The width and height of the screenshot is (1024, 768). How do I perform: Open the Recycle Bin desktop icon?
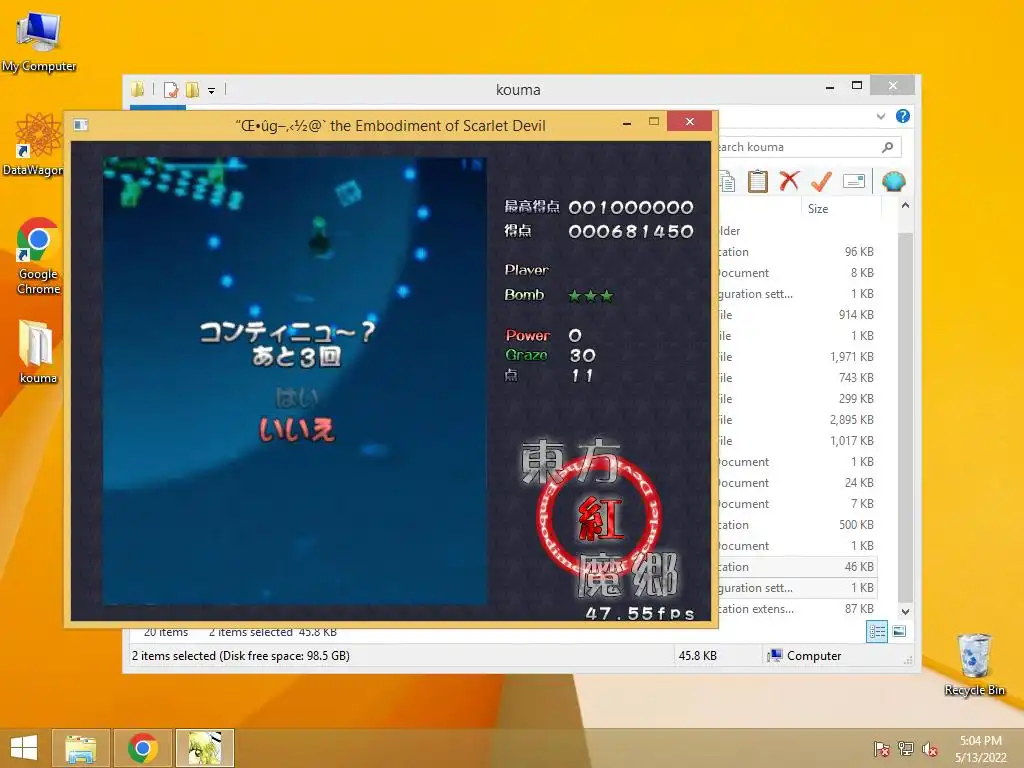pyautogui.click(x=974, y=664)
